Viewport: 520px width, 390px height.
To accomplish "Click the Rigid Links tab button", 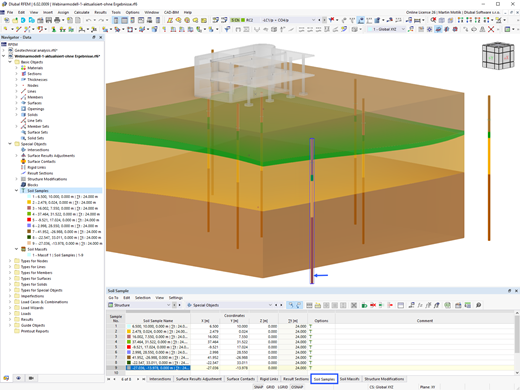I will [269, 379].
